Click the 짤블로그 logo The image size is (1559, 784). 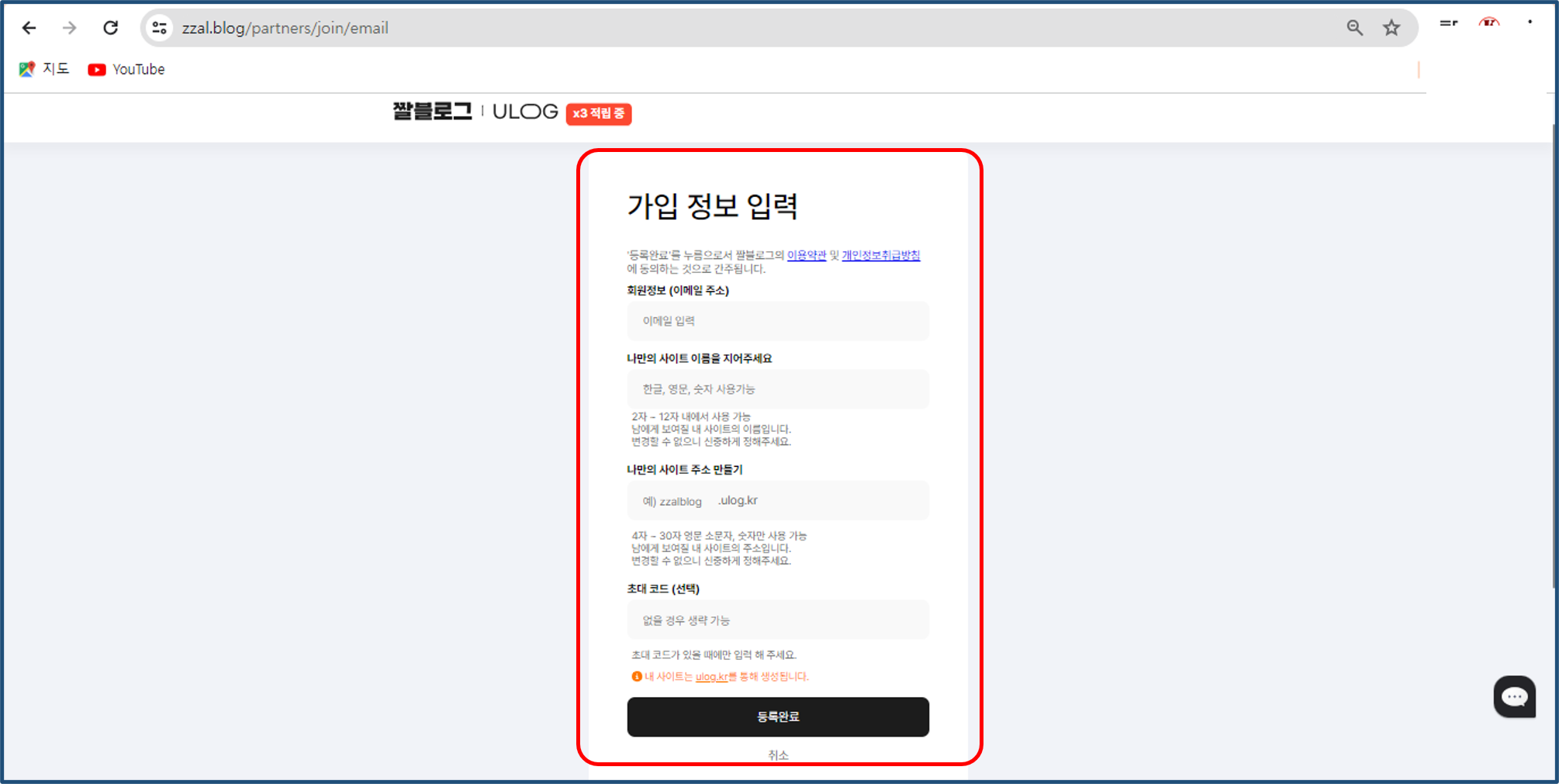click(x=431, y=112)
